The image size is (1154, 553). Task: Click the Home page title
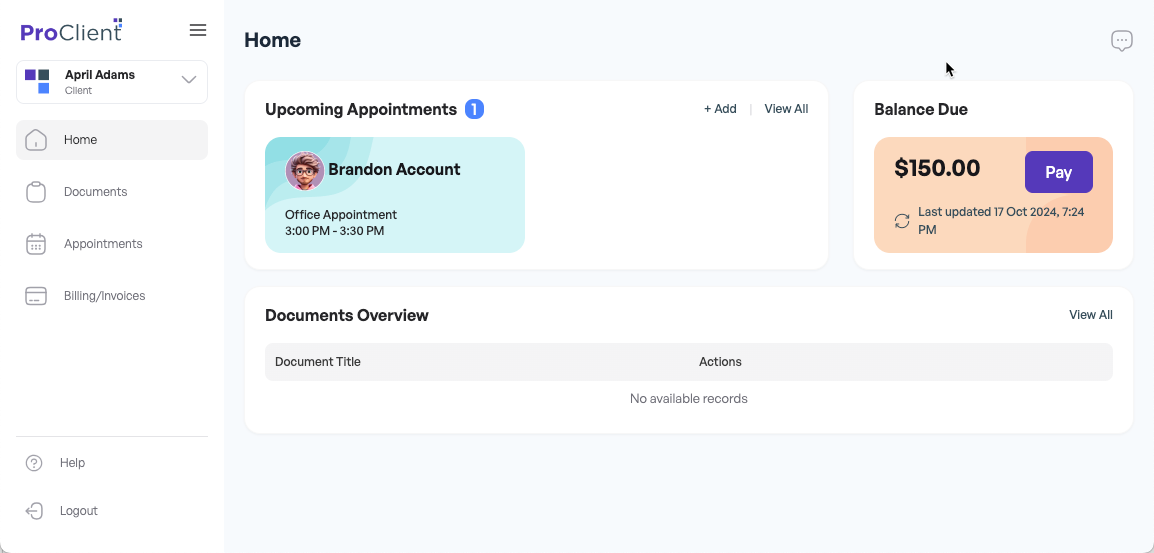pyautogui.click(x=272, y=40)
